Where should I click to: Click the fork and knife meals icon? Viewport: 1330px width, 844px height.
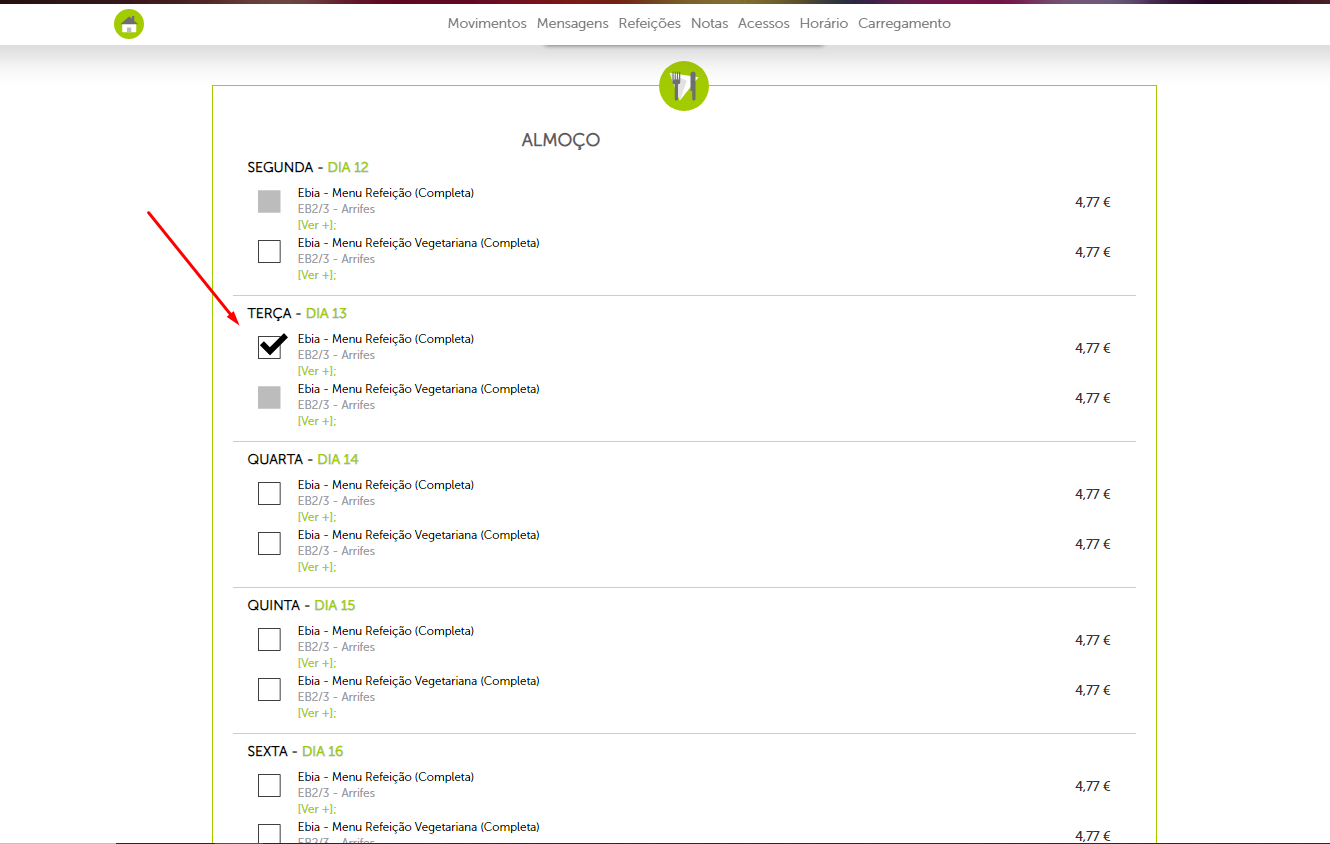pos(684,87)
